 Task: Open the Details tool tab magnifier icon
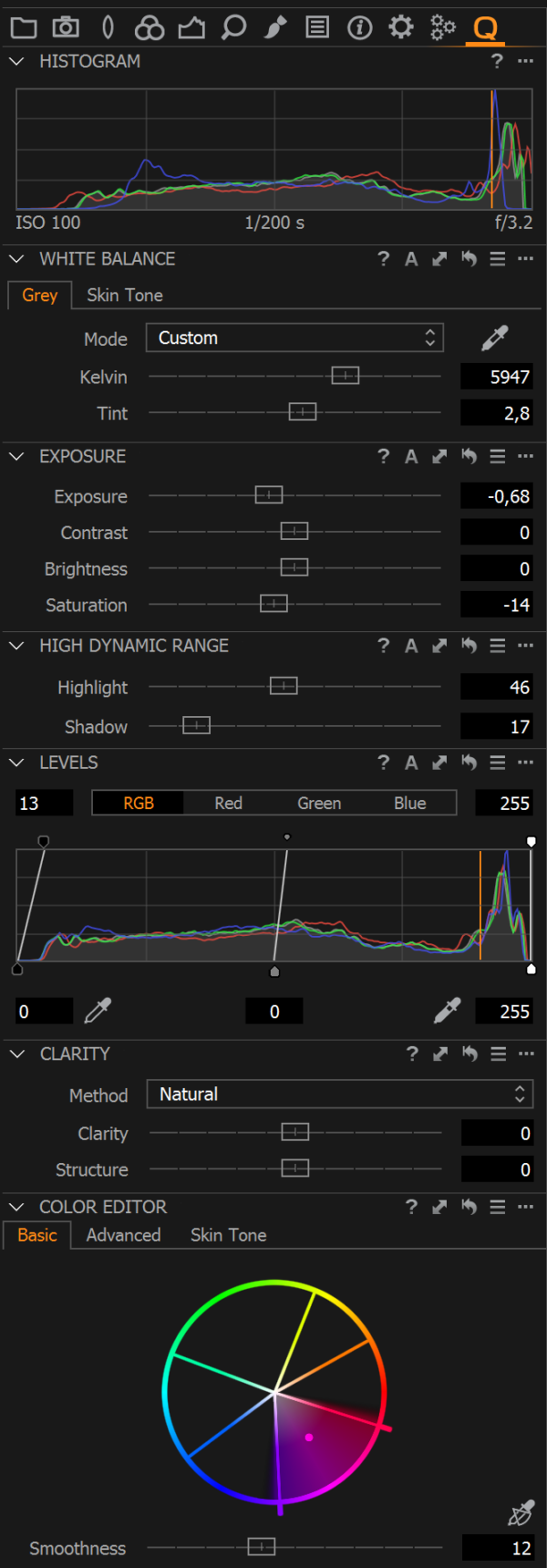tap(234, 27)
